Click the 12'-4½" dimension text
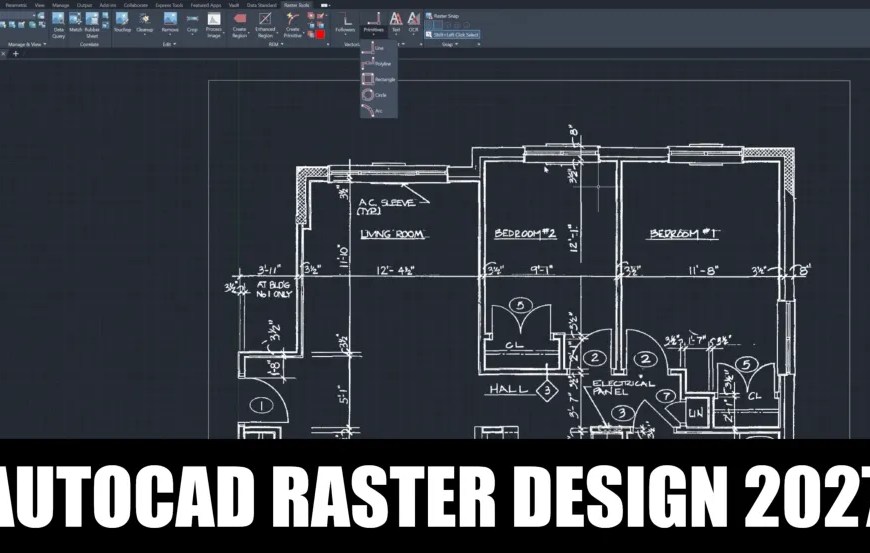The image size is (870, 553). click(x=396, y=271)
